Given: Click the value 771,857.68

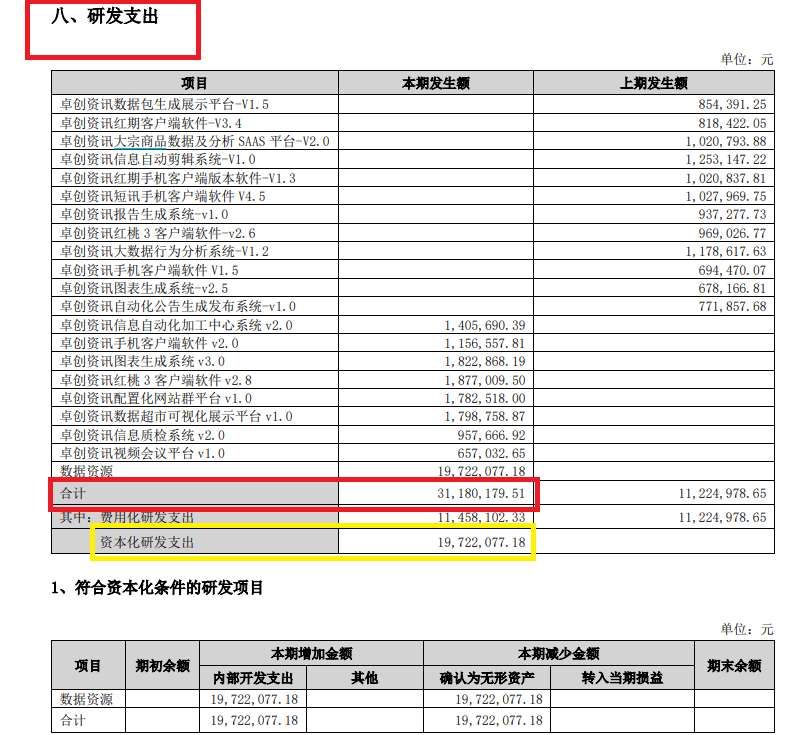Looking at the screenshot, I should coord(732,307).
